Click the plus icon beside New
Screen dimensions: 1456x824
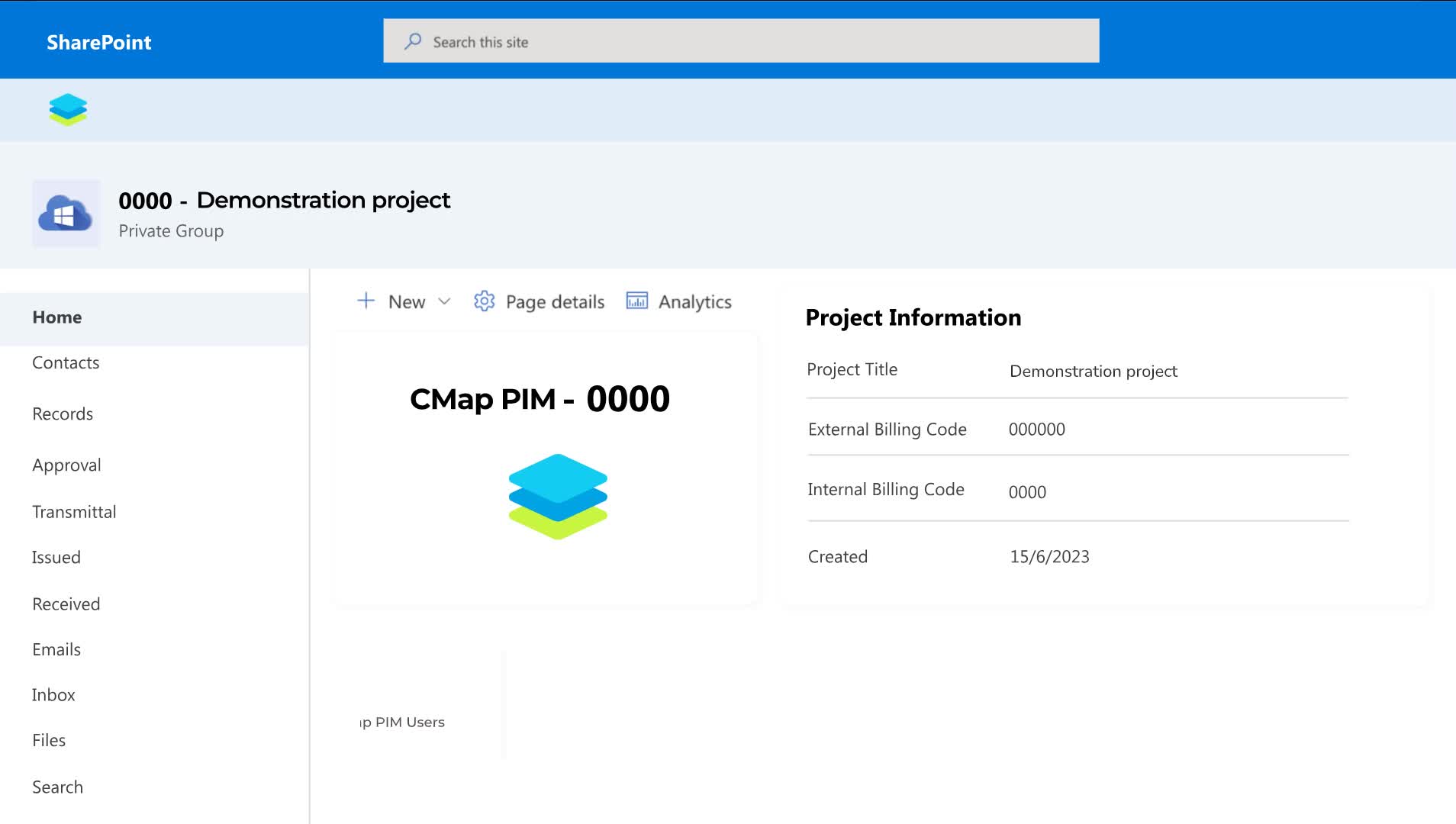point(366,301)
